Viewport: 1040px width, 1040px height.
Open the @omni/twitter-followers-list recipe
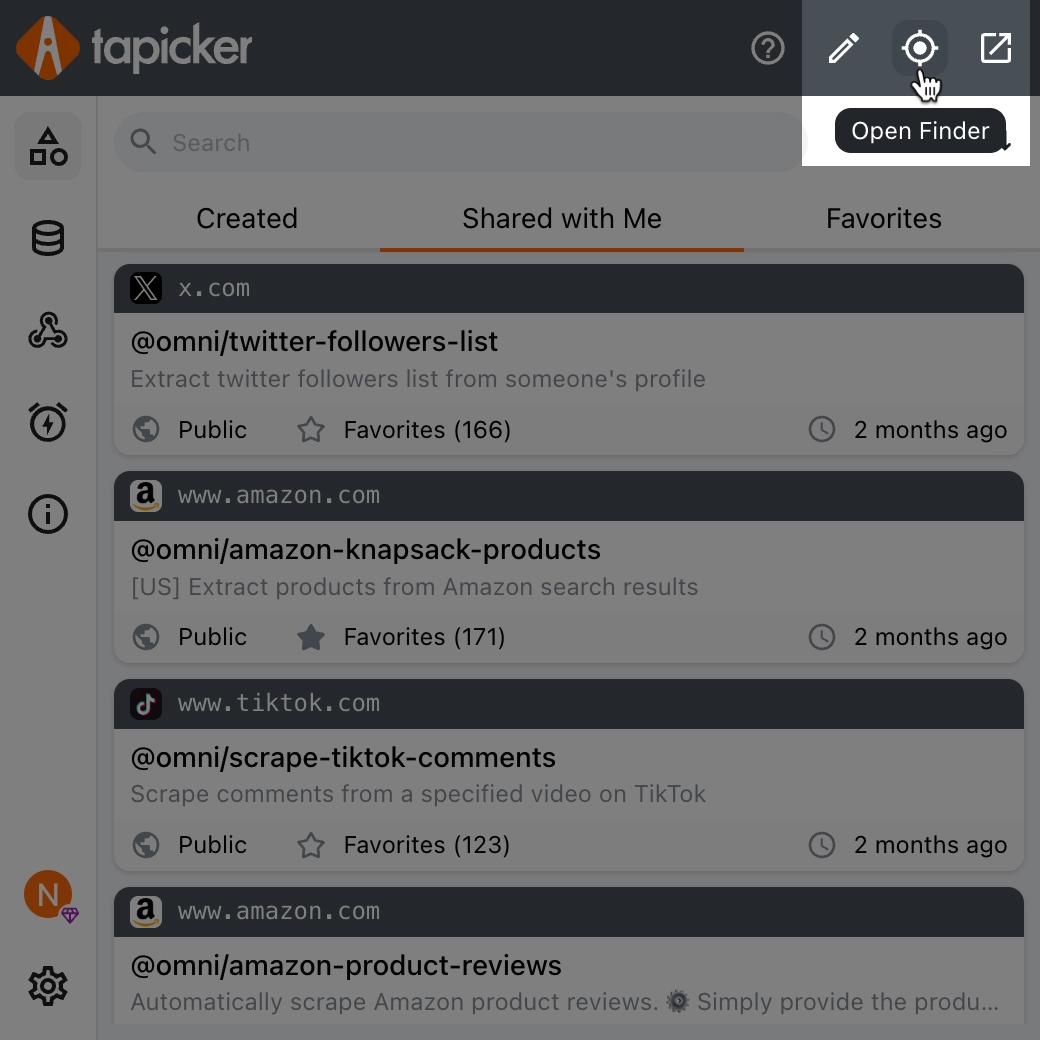click(314, 342)
